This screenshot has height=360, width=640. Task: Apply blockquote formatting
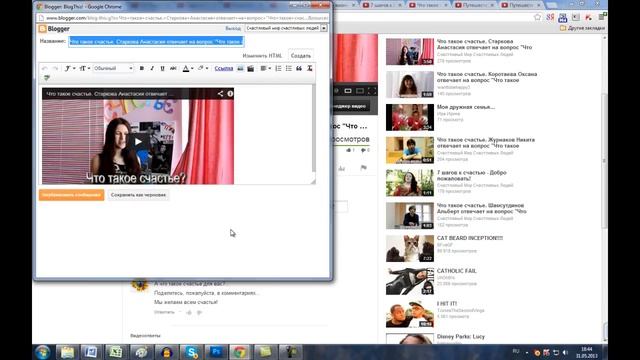click(x=299, y=68)
